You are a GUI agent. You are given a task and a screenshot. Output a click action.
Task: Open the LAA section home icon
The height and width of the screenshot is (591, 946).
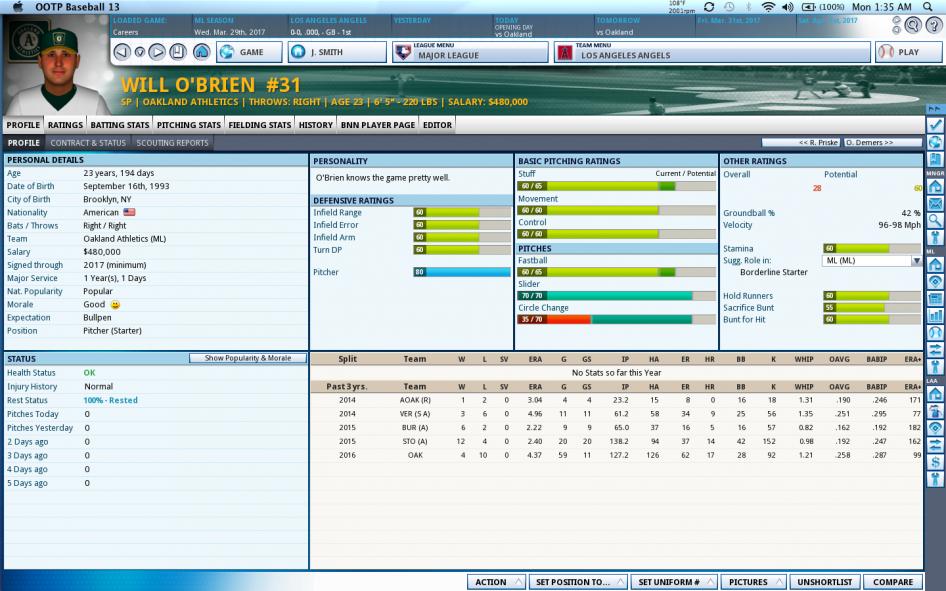[935, 394]
